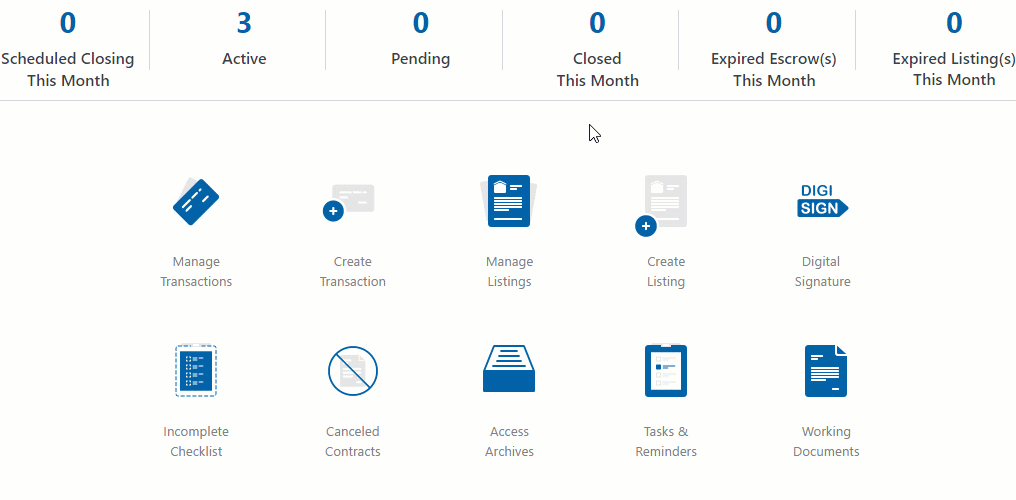Open the Tasks & Reminders clipboard icon

point(665,370)
